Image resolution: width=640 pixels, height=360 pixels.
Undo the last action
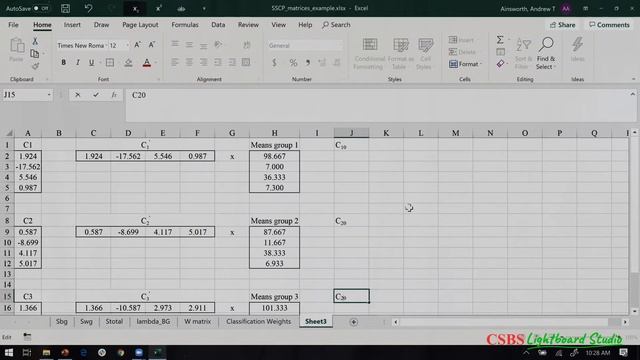tap(88, 8)
